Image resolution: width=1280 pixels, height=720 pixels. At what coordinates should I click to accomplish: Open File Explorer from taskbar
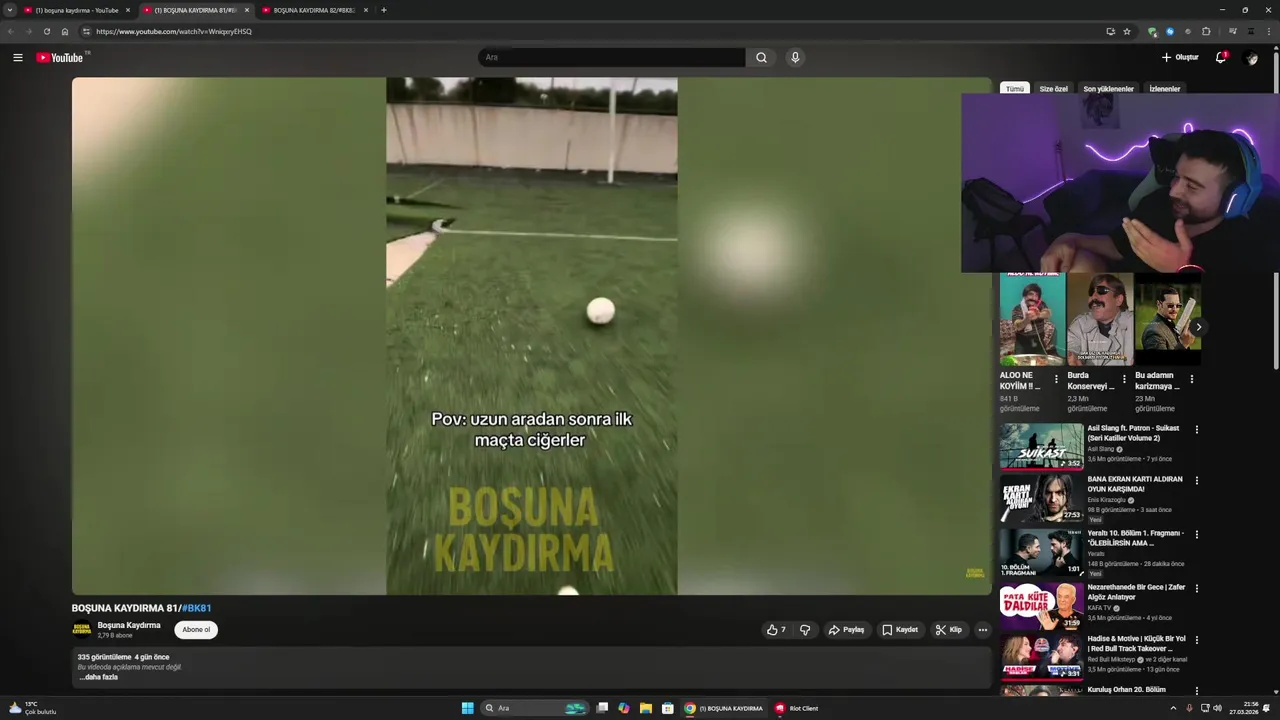tap(646, 708)
